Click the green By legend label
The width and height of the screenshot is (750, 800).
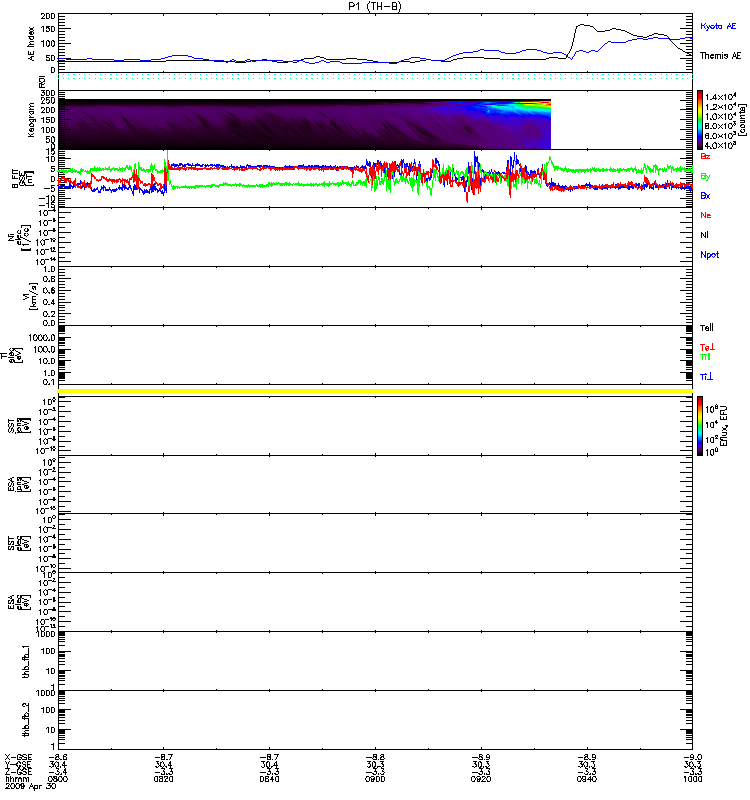(705, 176)
